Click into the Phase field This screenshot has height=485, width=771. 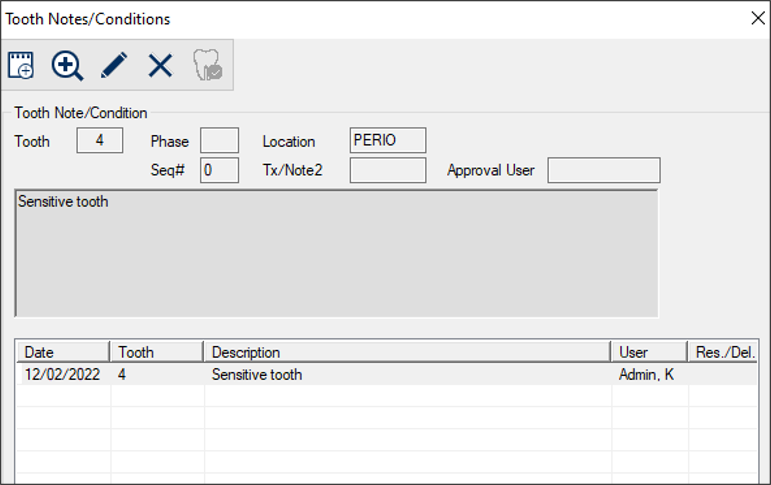[x=219, y=141]
